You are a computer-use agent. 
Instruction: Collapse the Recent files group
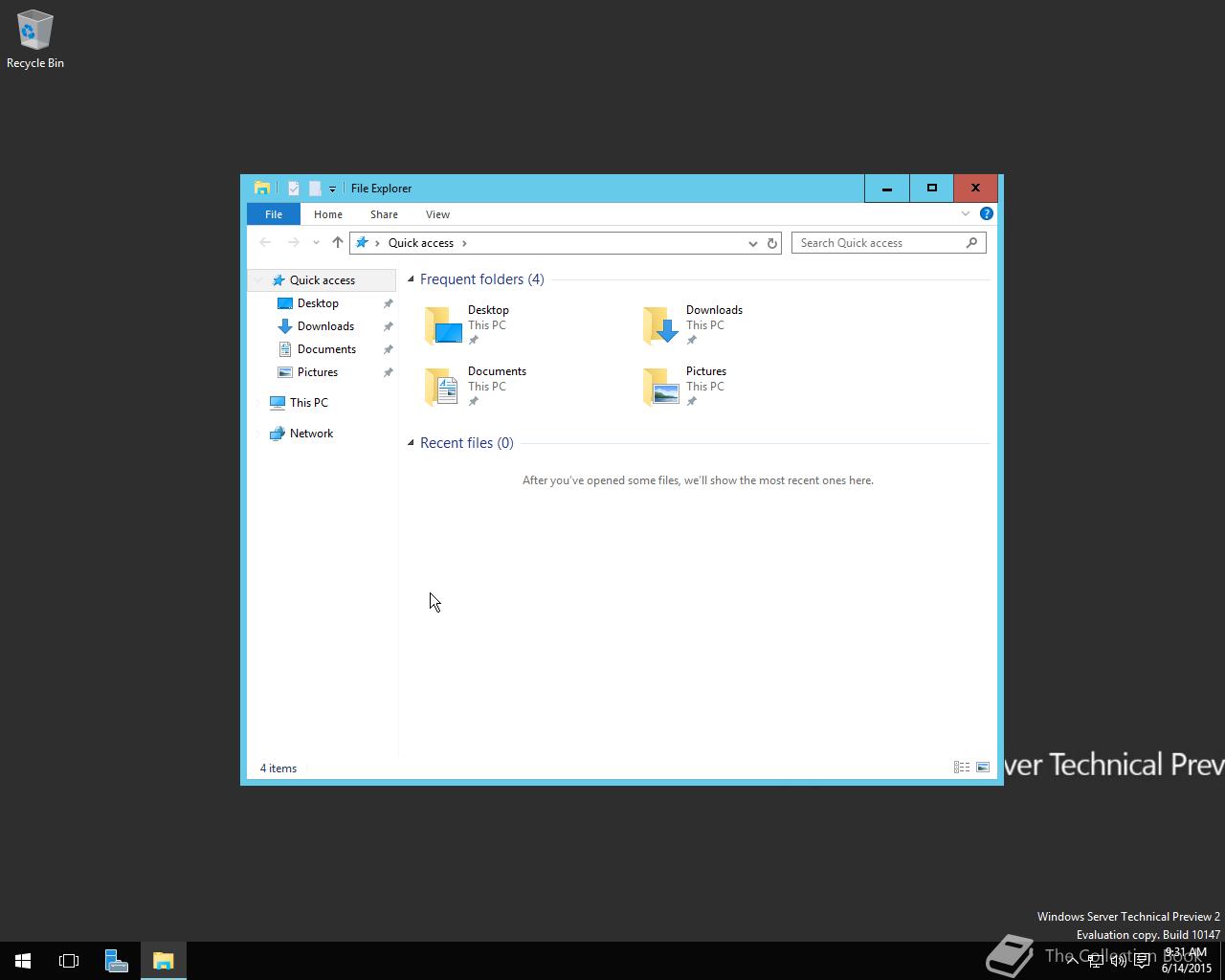coord(411,443)
